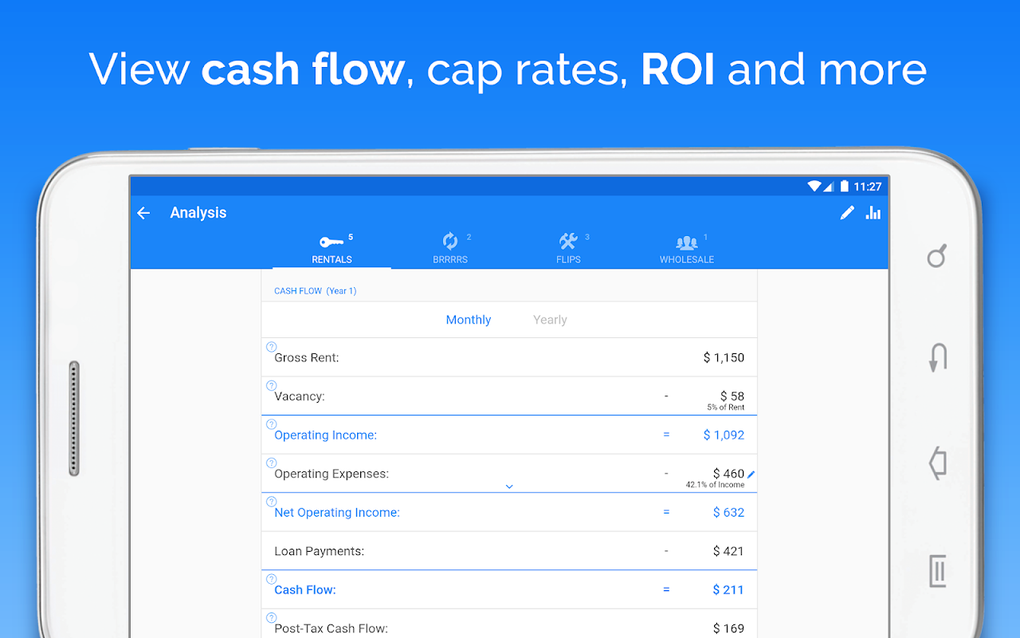This screenshot has height=638, width=1020.
Task: Tap the back arrow next to Analysis
Action: coord(144,213)
